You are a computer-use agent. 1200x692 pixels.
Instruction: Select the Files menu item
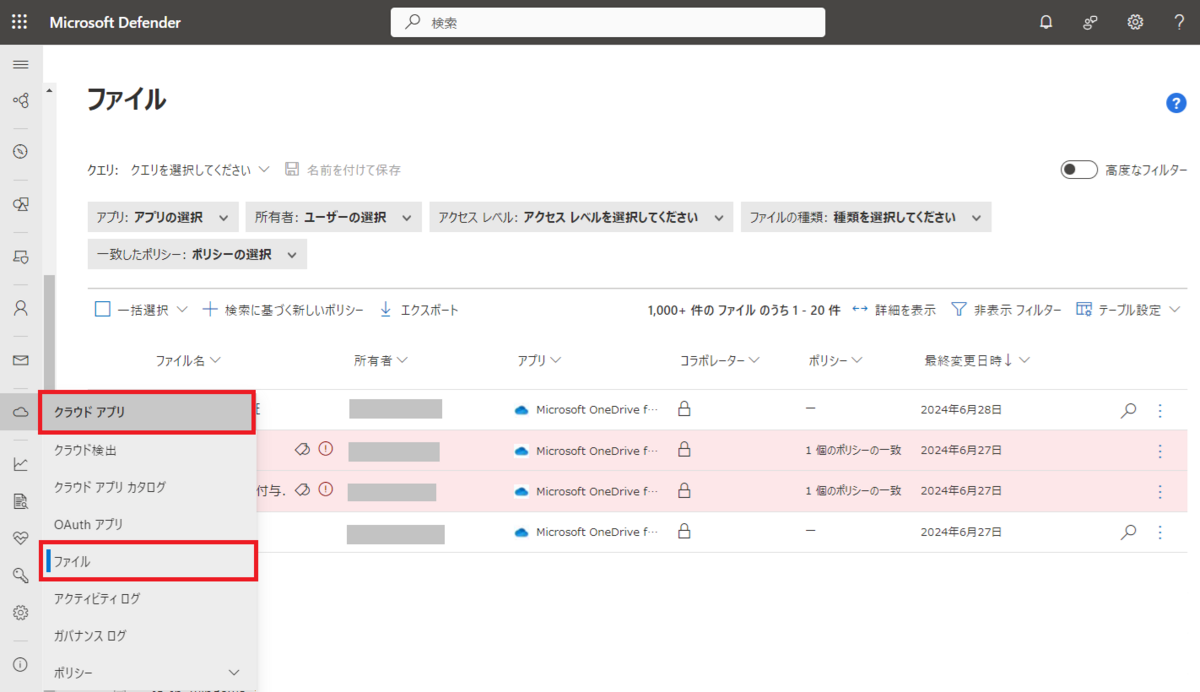tap(148, 561)
